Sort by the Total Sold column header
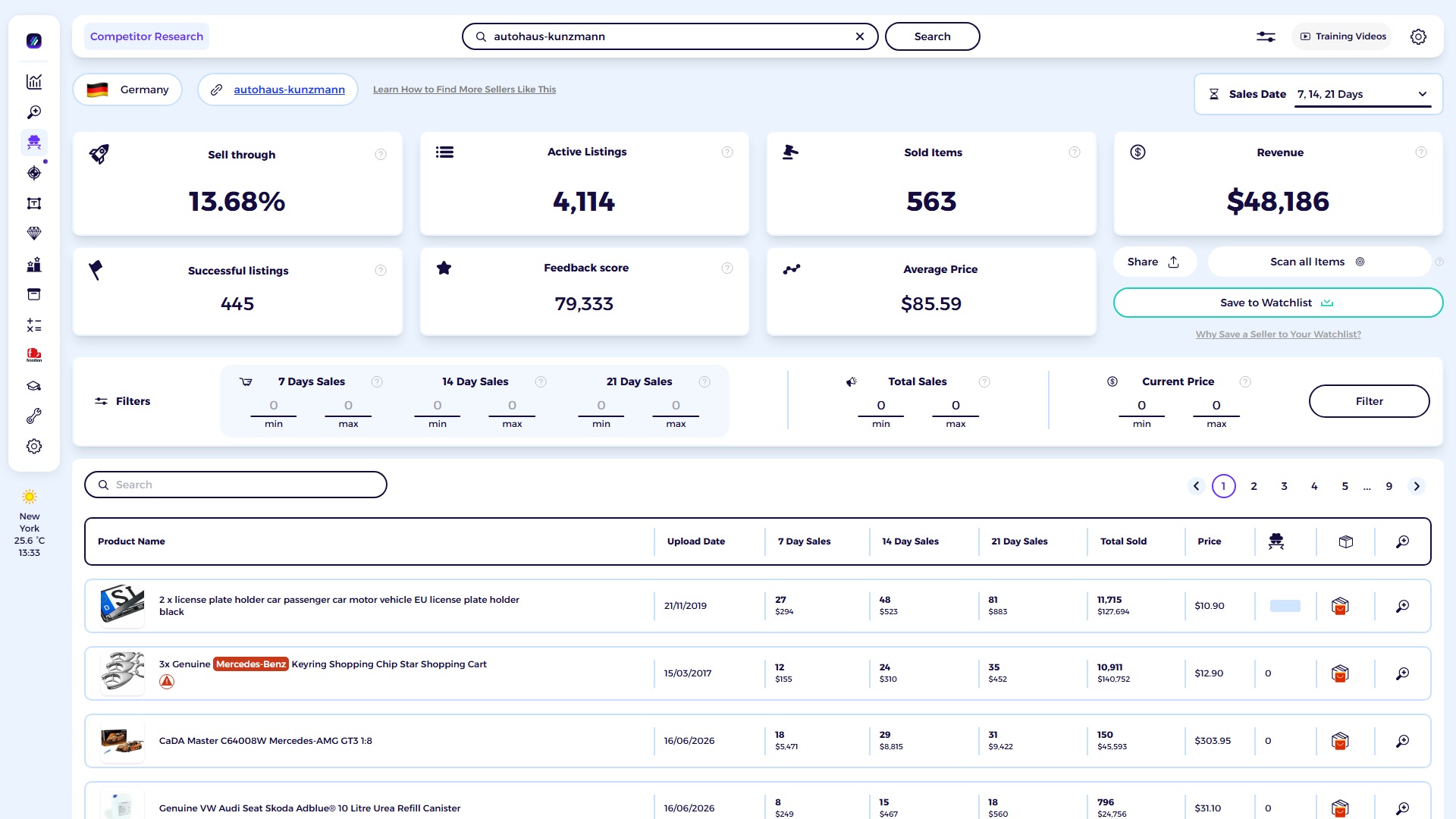 [1123, 541]
